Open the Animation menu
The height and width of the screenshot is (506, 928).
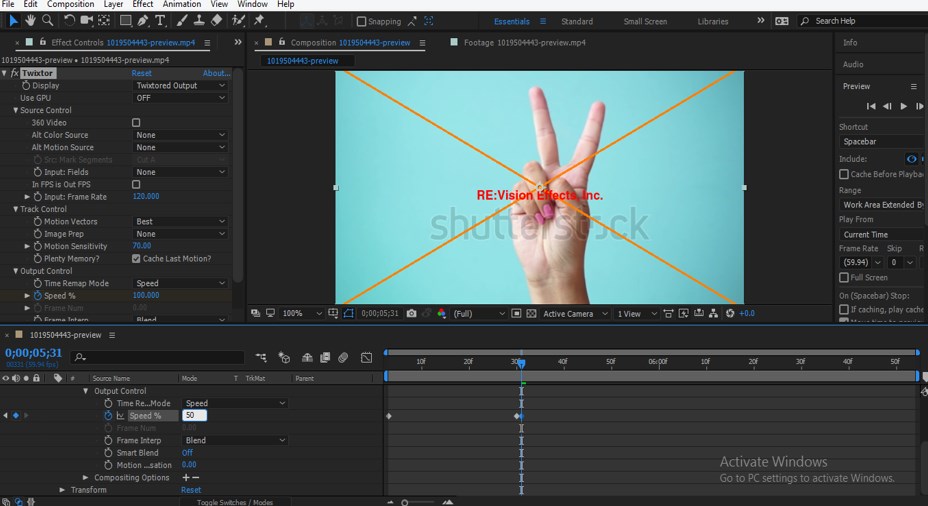181,4
